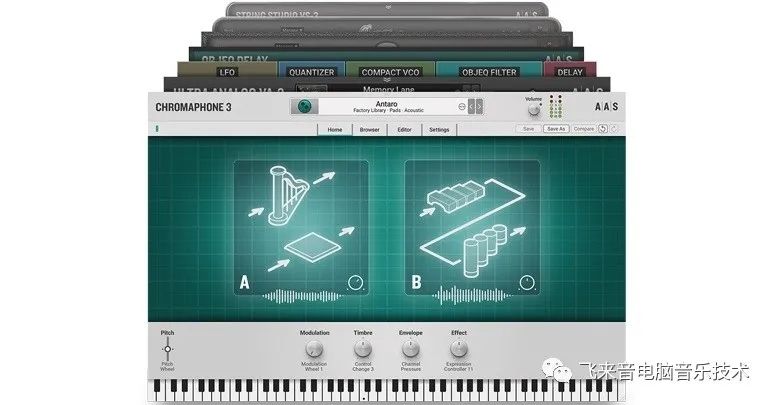Click the Effect macro knob
The width and height of the screenshot is (774, 405).
(x=459, y=349)
